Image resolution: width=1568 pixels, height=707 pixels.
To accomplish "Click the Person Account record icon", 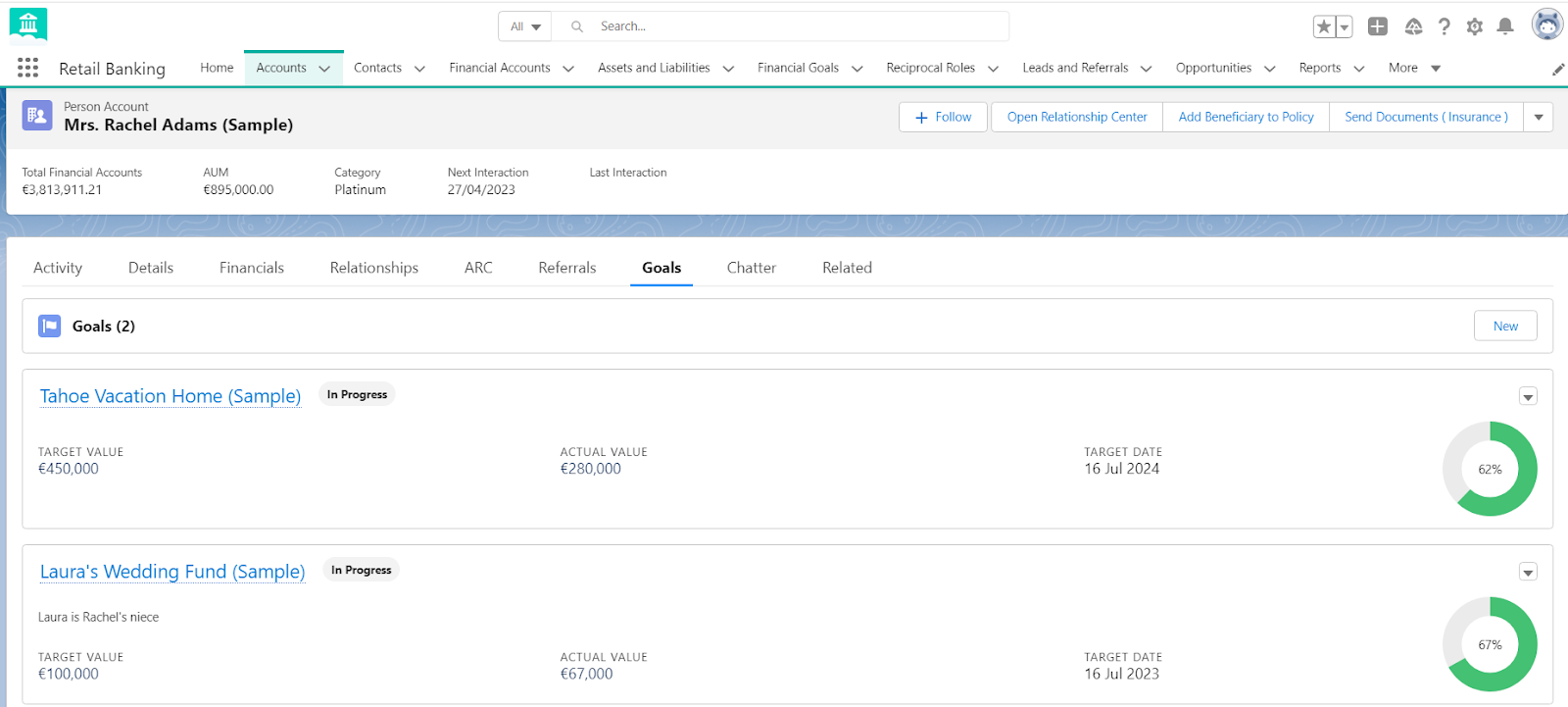I will pyautogui.click(x=37, y=116).
